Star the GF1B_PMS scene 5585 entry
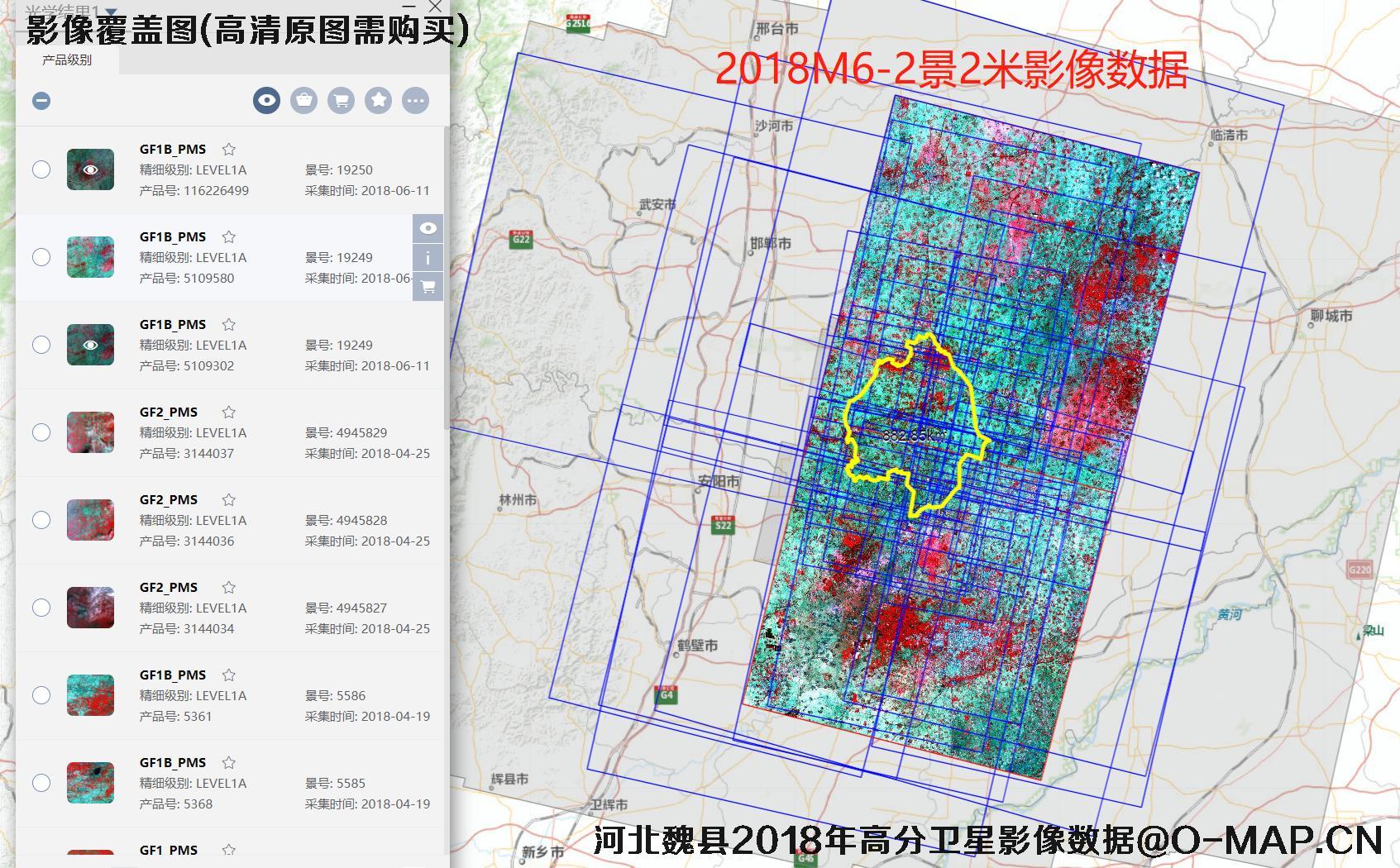Viewport: 1400px width, 868px height. pyautogui.click(x=229, y=763)
